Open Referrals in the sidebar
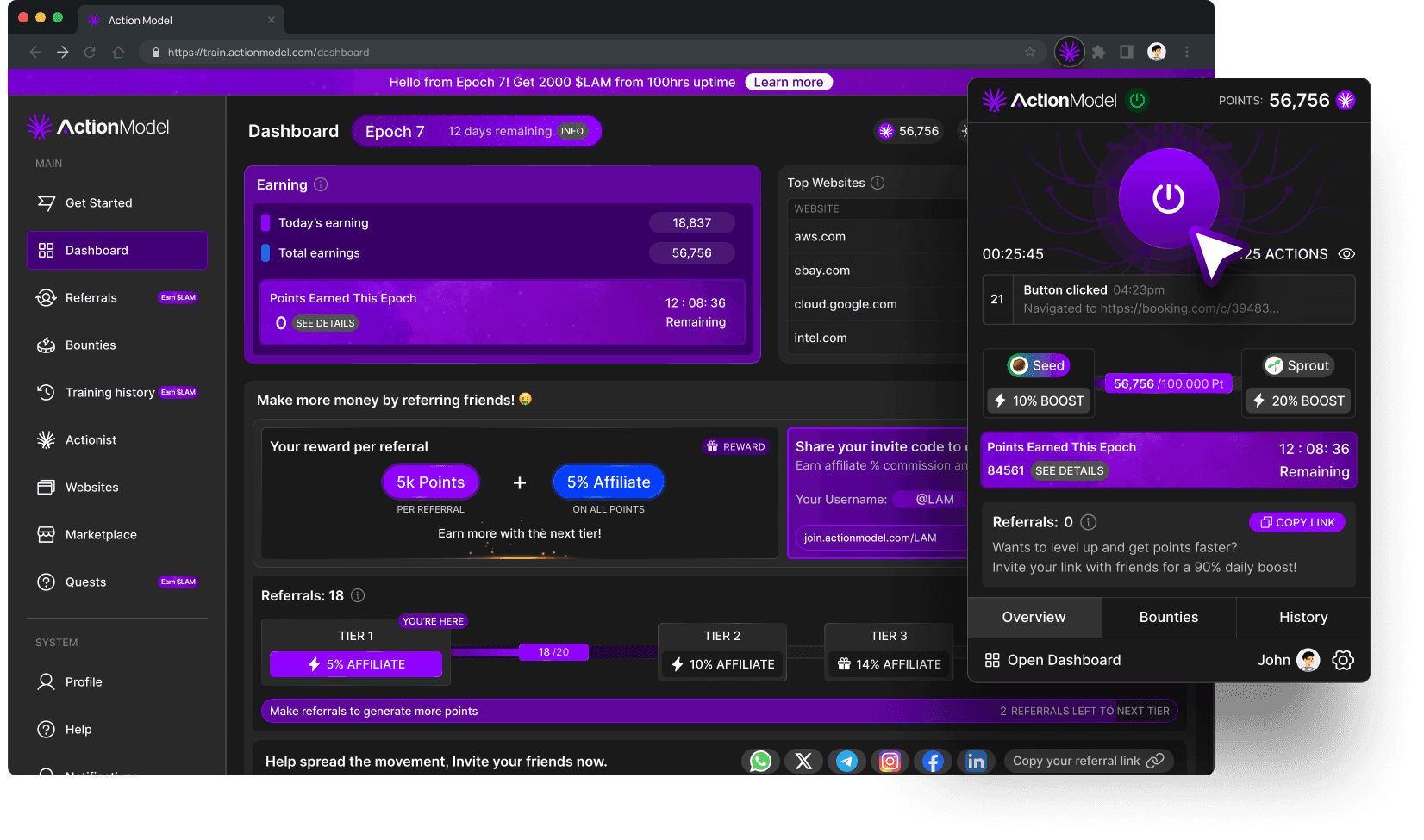1424x840 pixels. point(117,297)
